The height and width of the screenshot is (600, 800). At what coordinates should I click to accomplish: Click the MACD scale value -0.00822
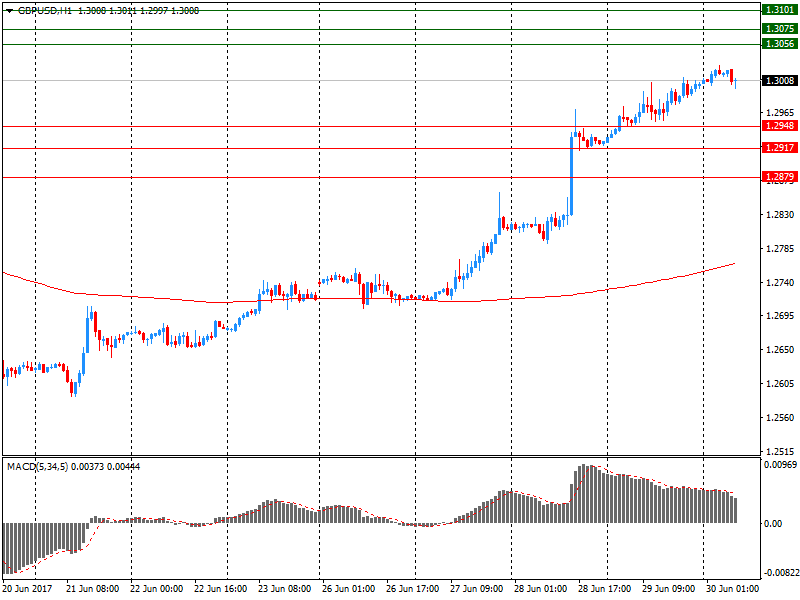pos(780,573)
